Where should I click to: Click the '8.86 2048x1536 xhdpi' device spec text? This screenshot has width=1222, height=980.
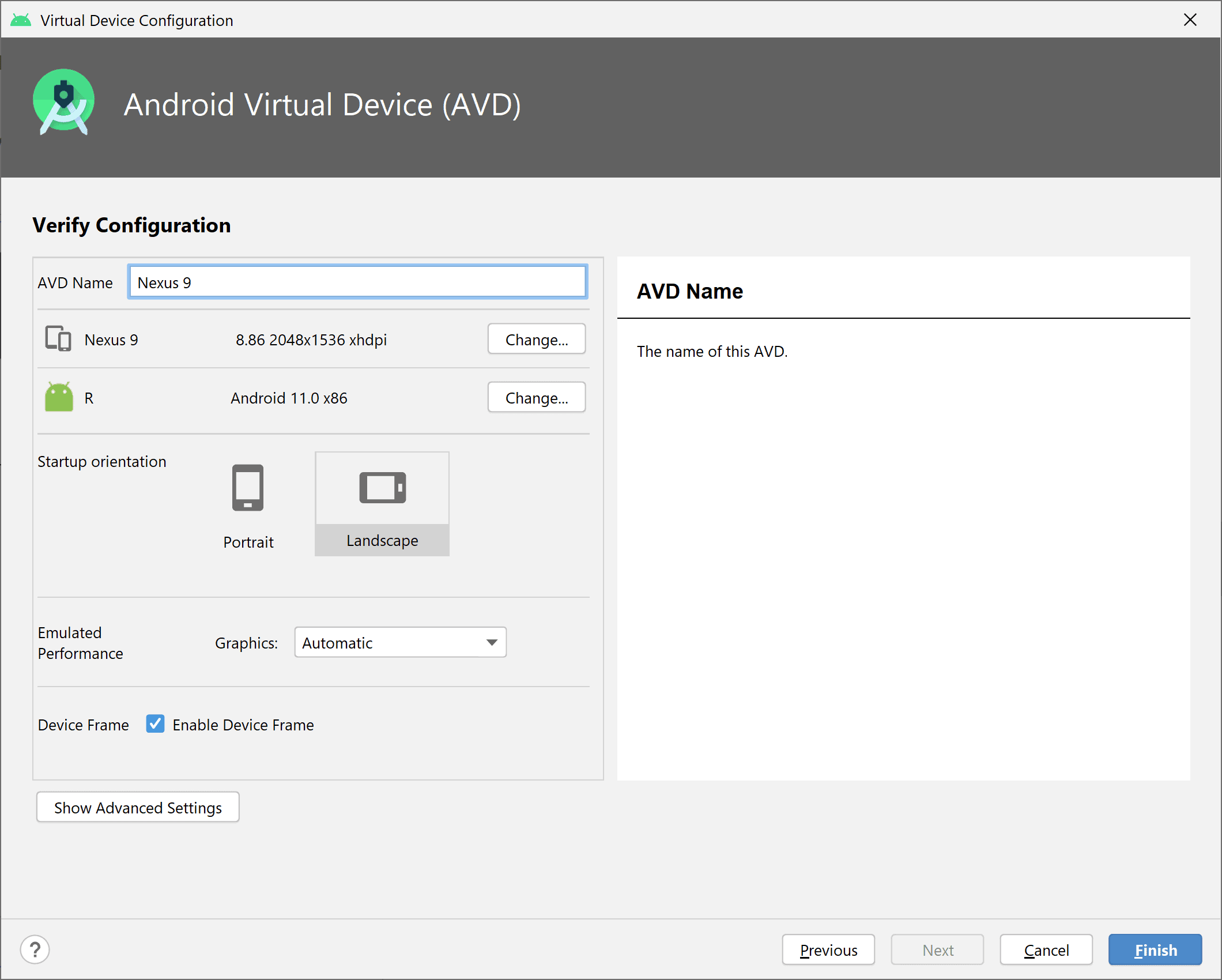click(311, 340)
